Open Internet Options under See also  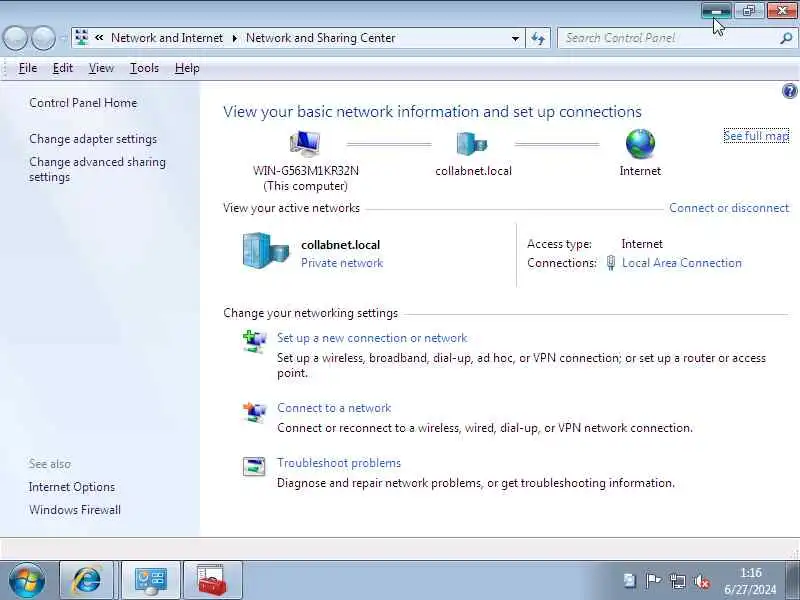[72, 487]
